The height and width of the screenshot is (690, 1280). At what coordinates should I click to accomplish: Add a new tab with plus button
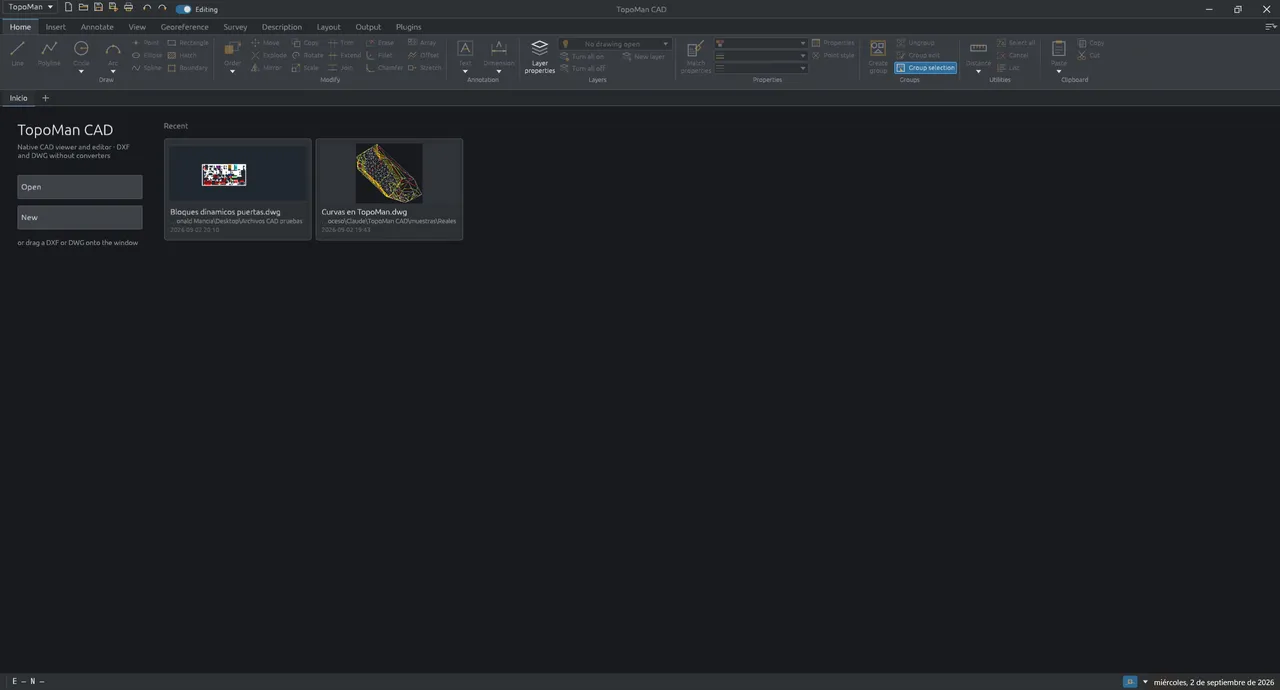[45, 98]
